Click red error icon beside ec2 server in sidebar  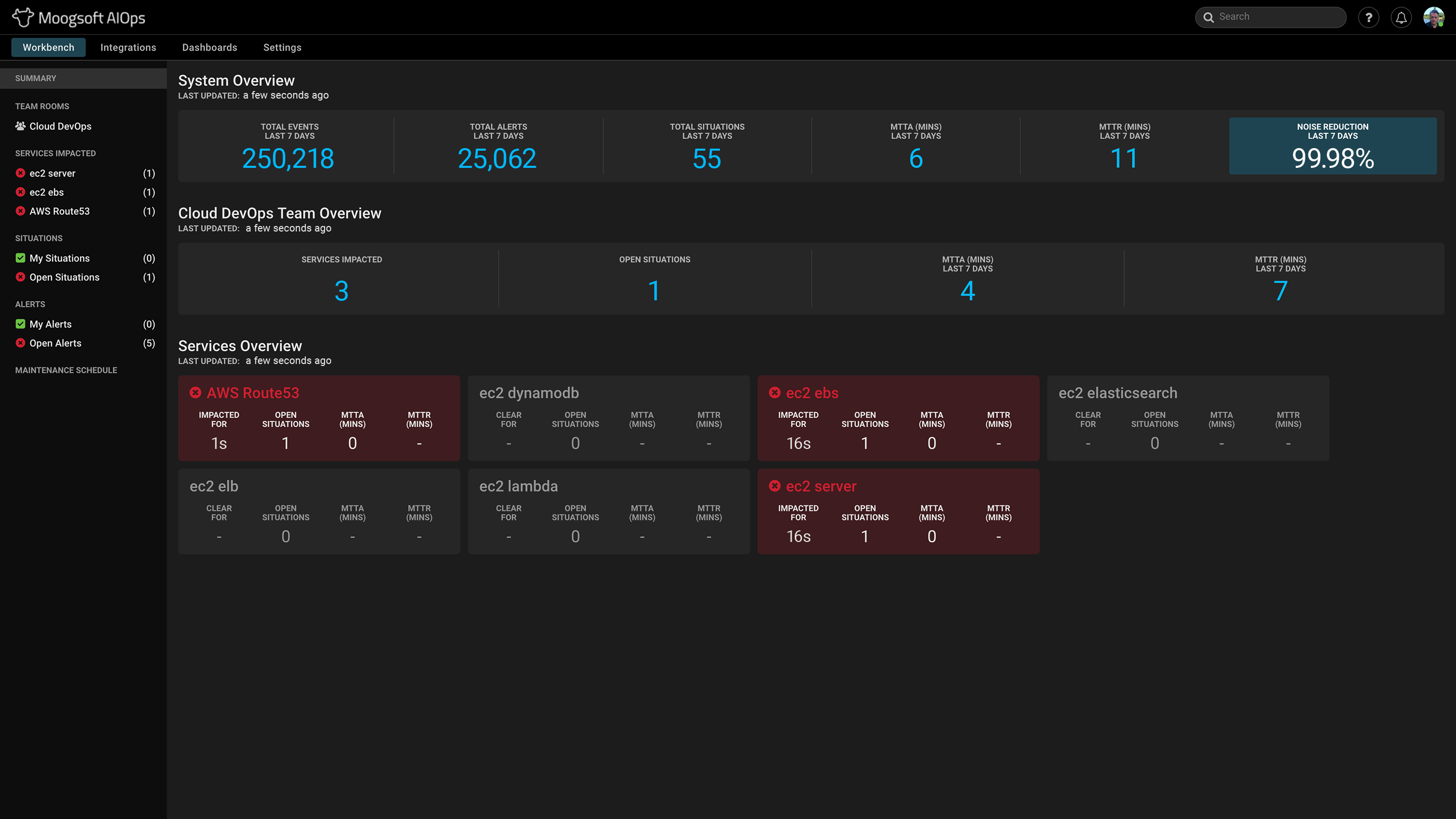pos(20,173)
